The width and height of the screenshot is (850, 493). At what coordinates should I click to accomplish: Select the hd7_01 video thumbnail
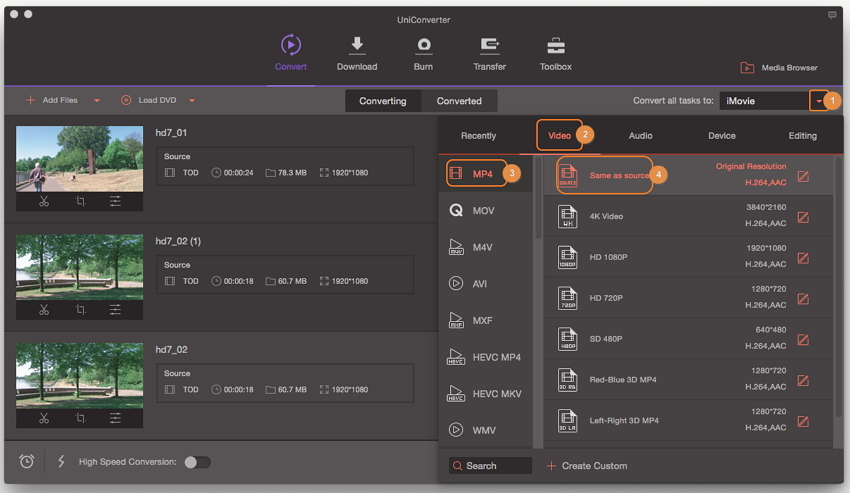pos(79,157)
